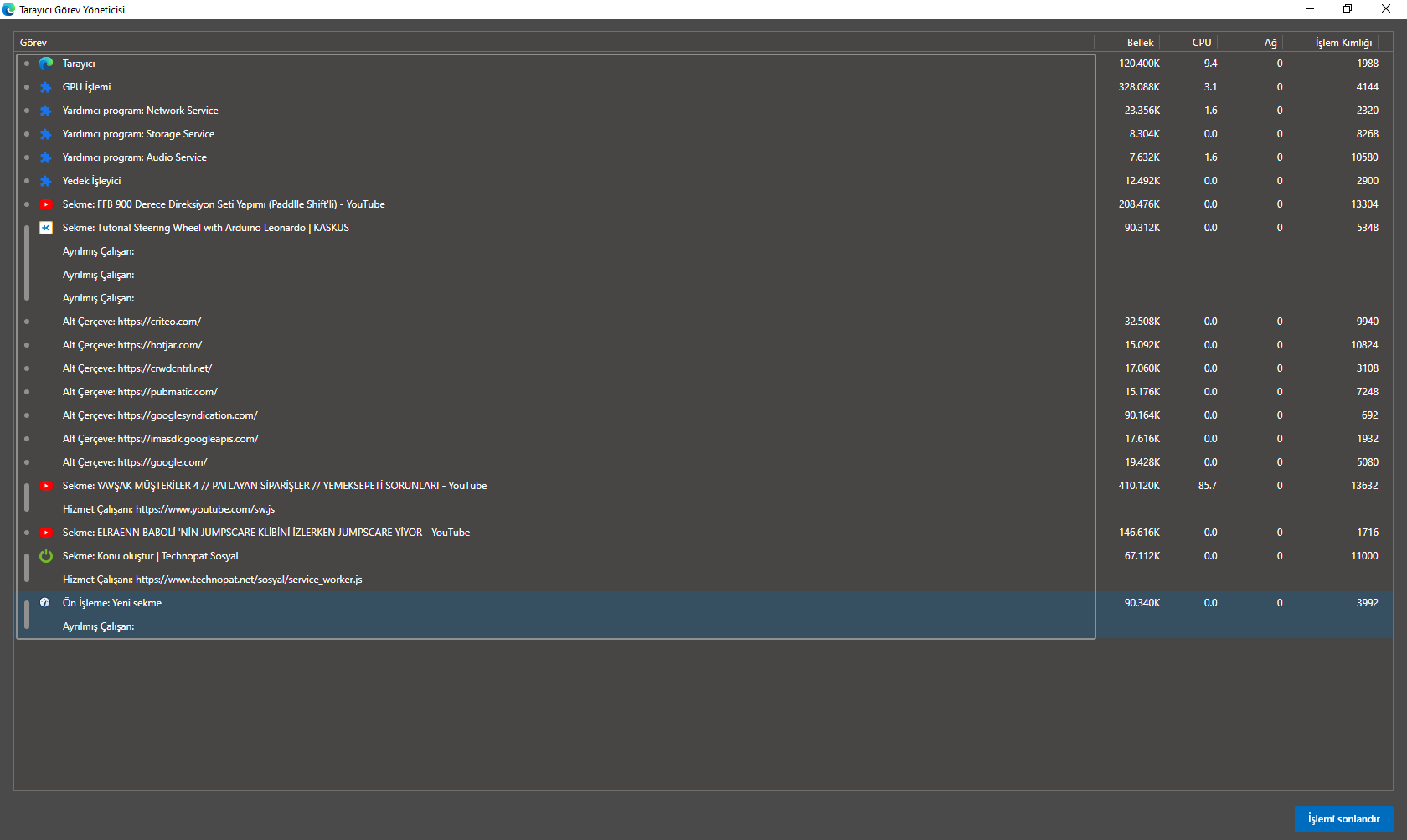This screenshot has height=840, width=1407.
Task: Select the criteo.com subframe row
Action: coord(703,322)
